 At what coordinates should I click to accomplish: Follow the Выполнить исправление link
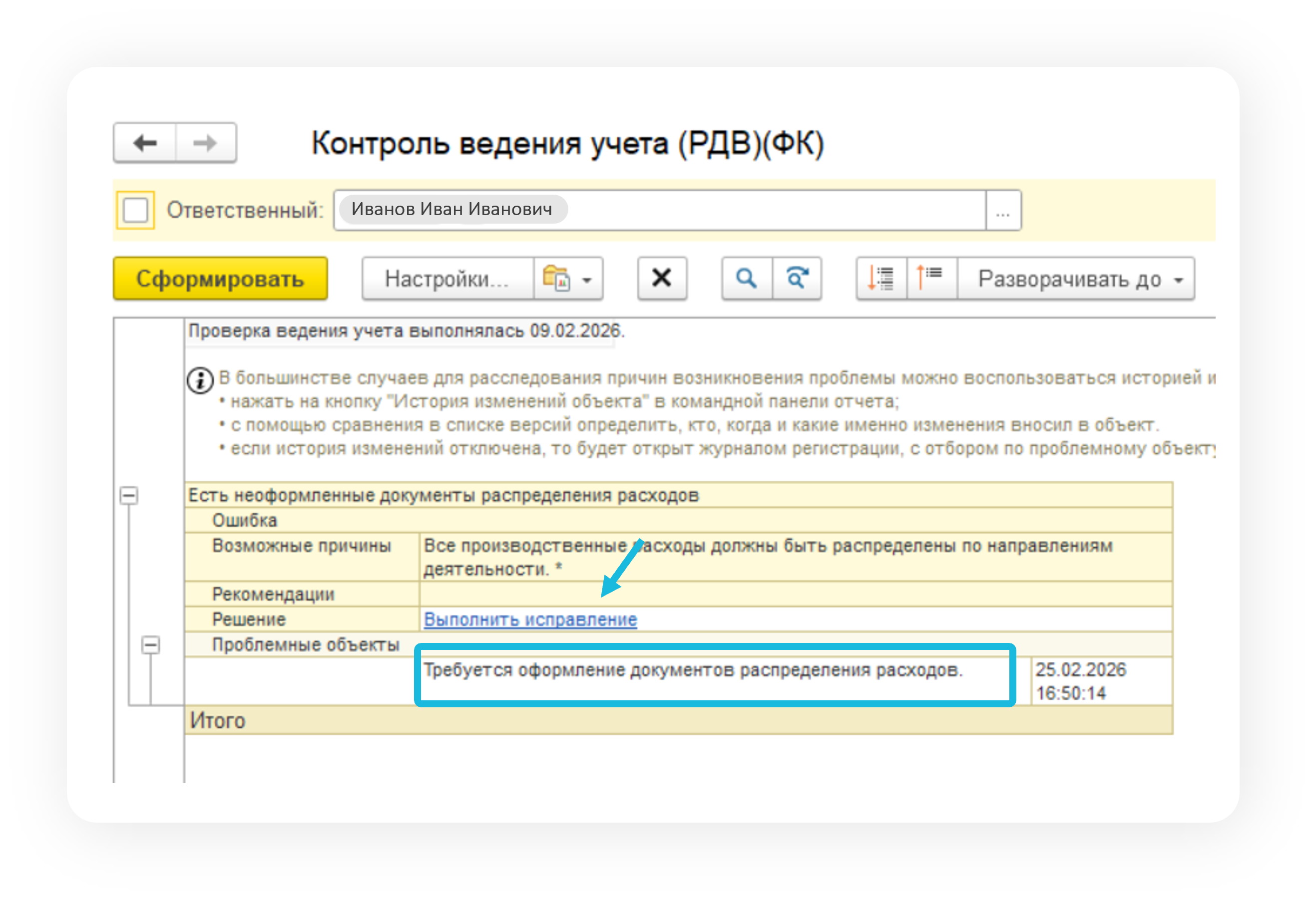[530, 619]
